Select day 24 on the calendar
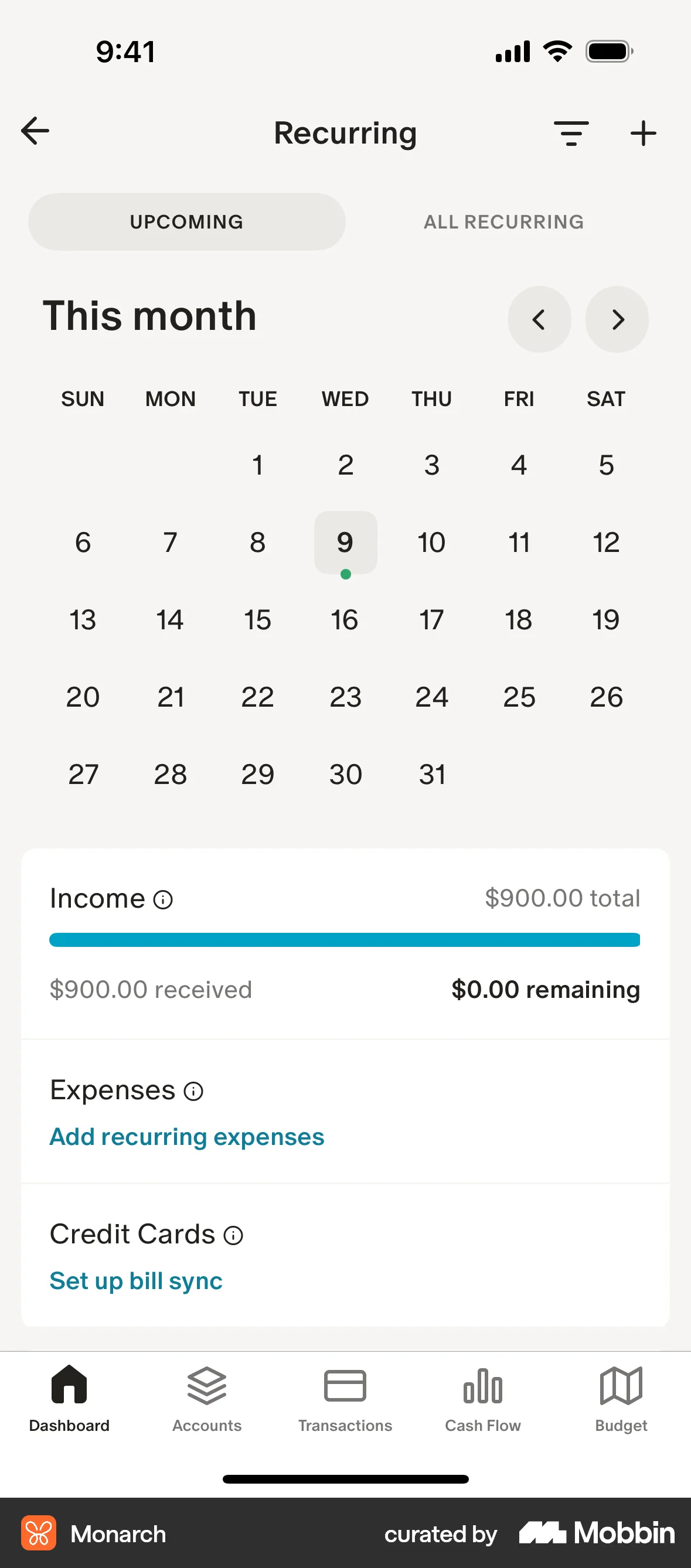 click(431, 697)
